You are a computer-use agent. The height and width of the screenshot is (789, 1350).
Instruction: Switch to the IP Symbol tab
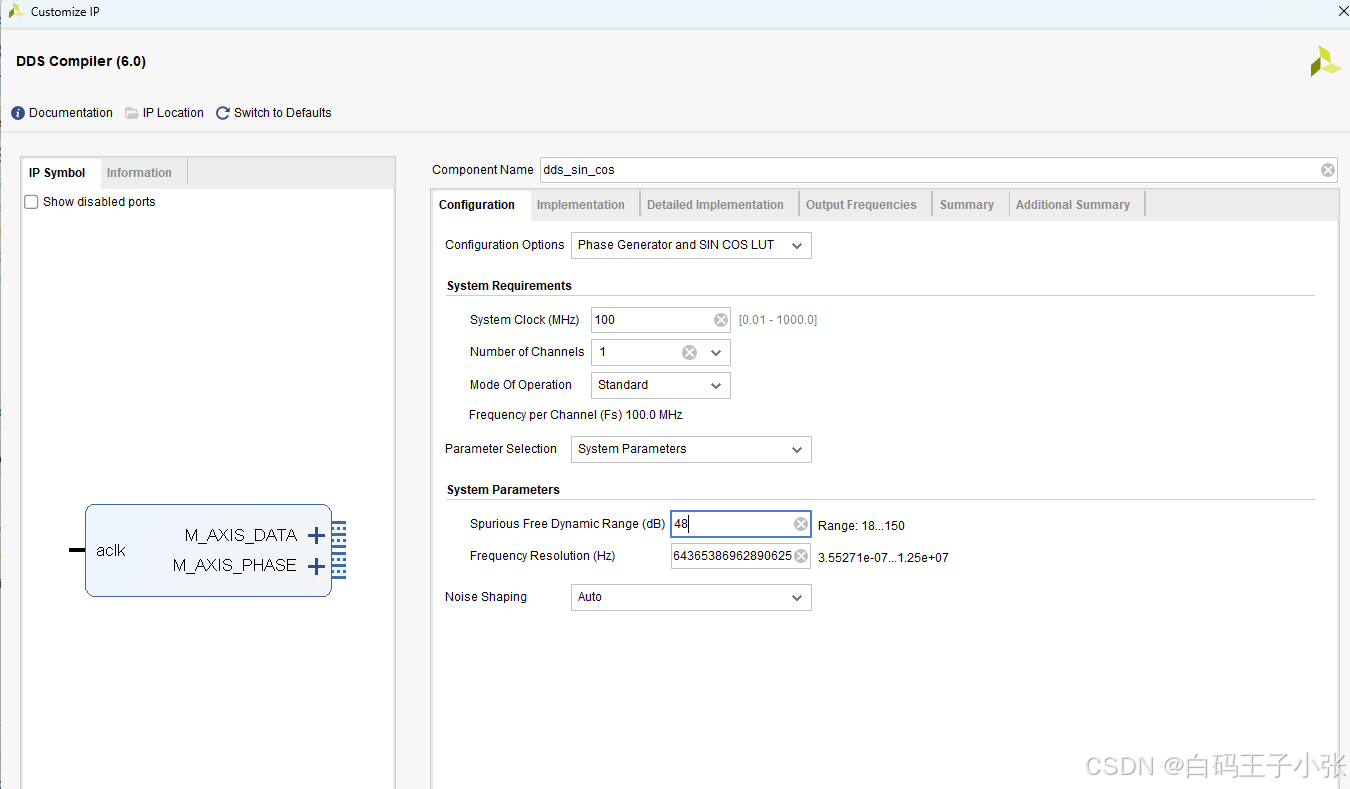pos(57,173)
